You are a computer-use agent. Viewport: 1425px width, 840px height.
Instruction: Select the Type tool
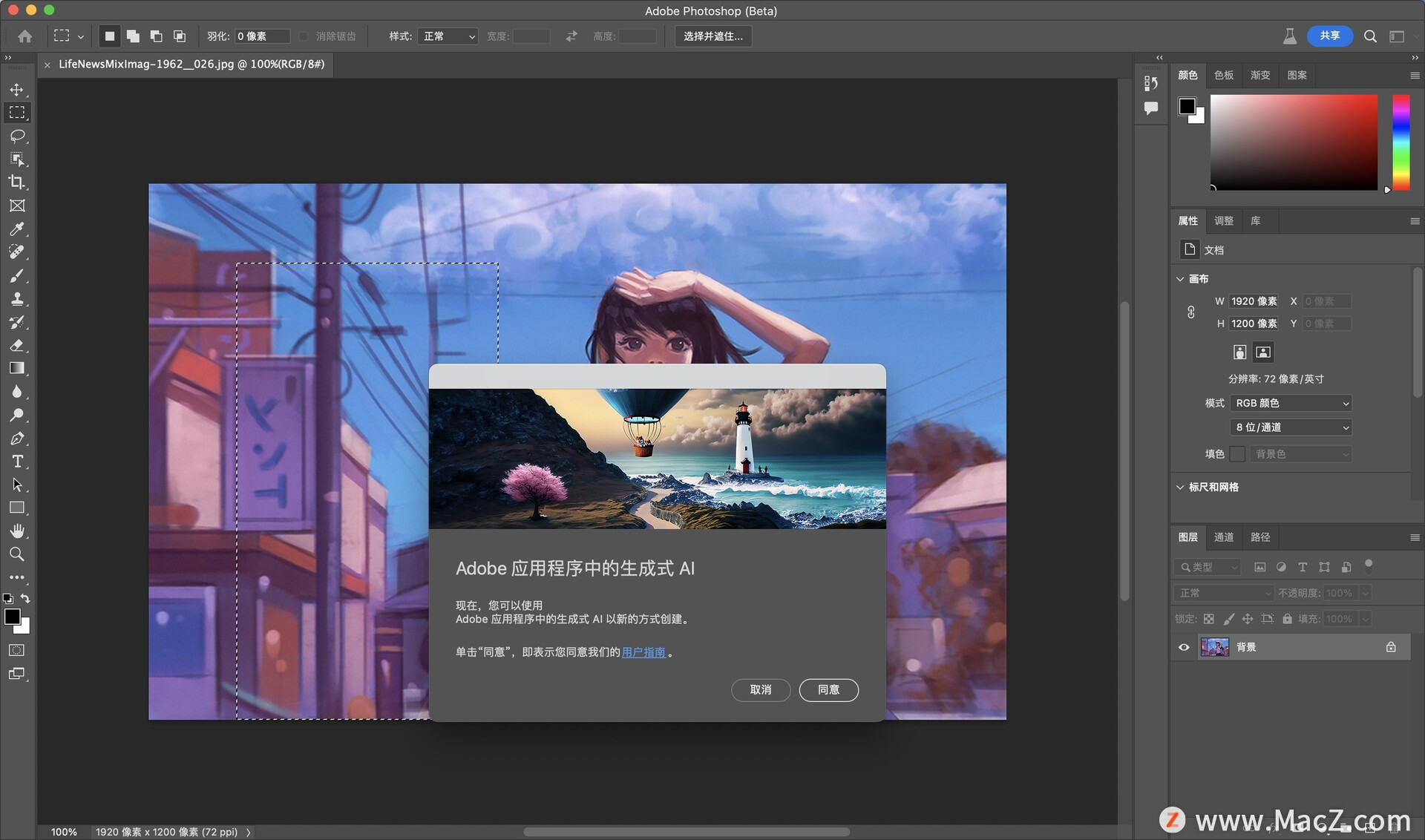[18, 462]
